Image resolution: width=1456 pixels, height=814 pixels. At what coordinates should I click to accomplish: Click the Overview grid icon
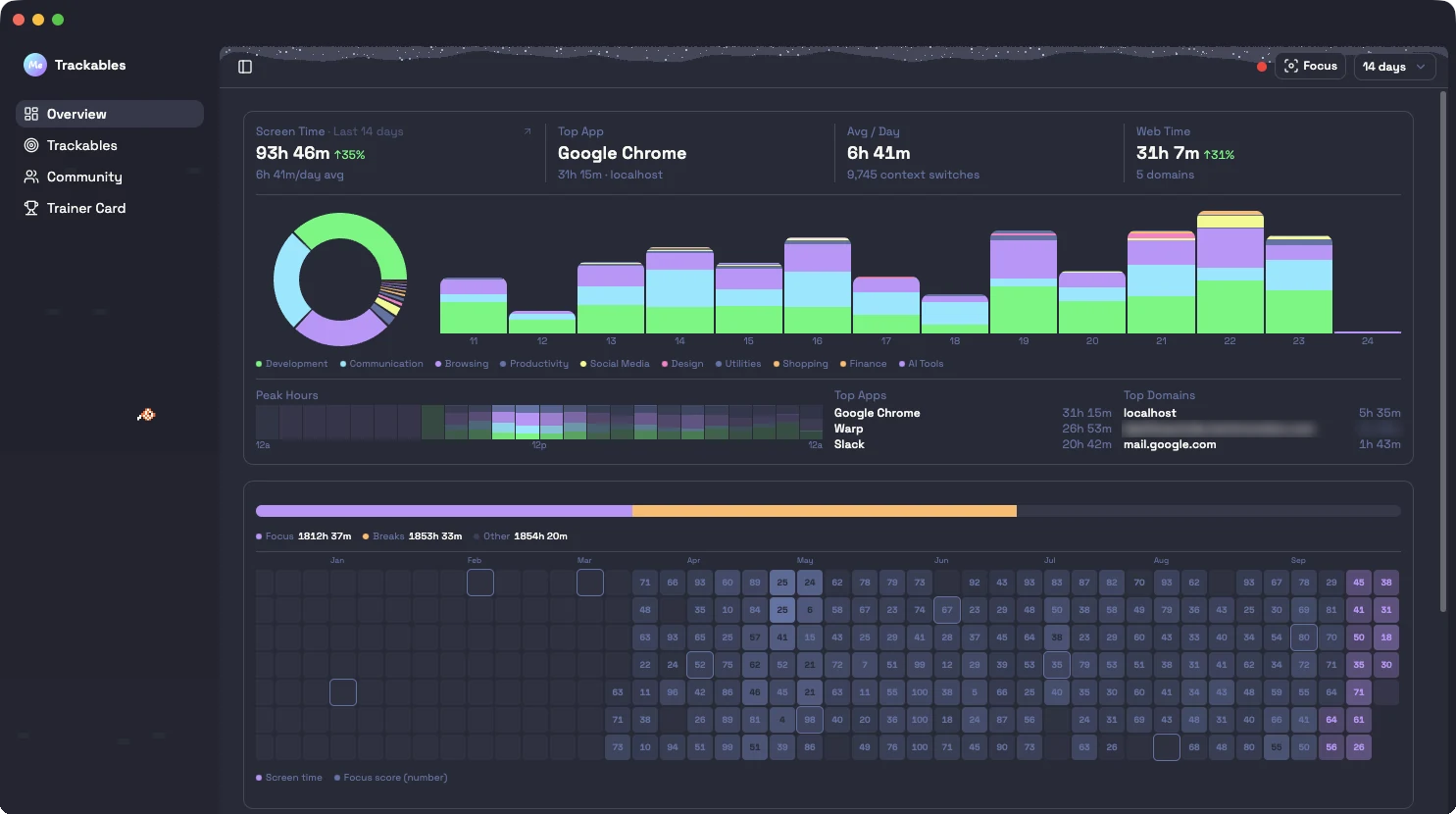coord(31,114)
